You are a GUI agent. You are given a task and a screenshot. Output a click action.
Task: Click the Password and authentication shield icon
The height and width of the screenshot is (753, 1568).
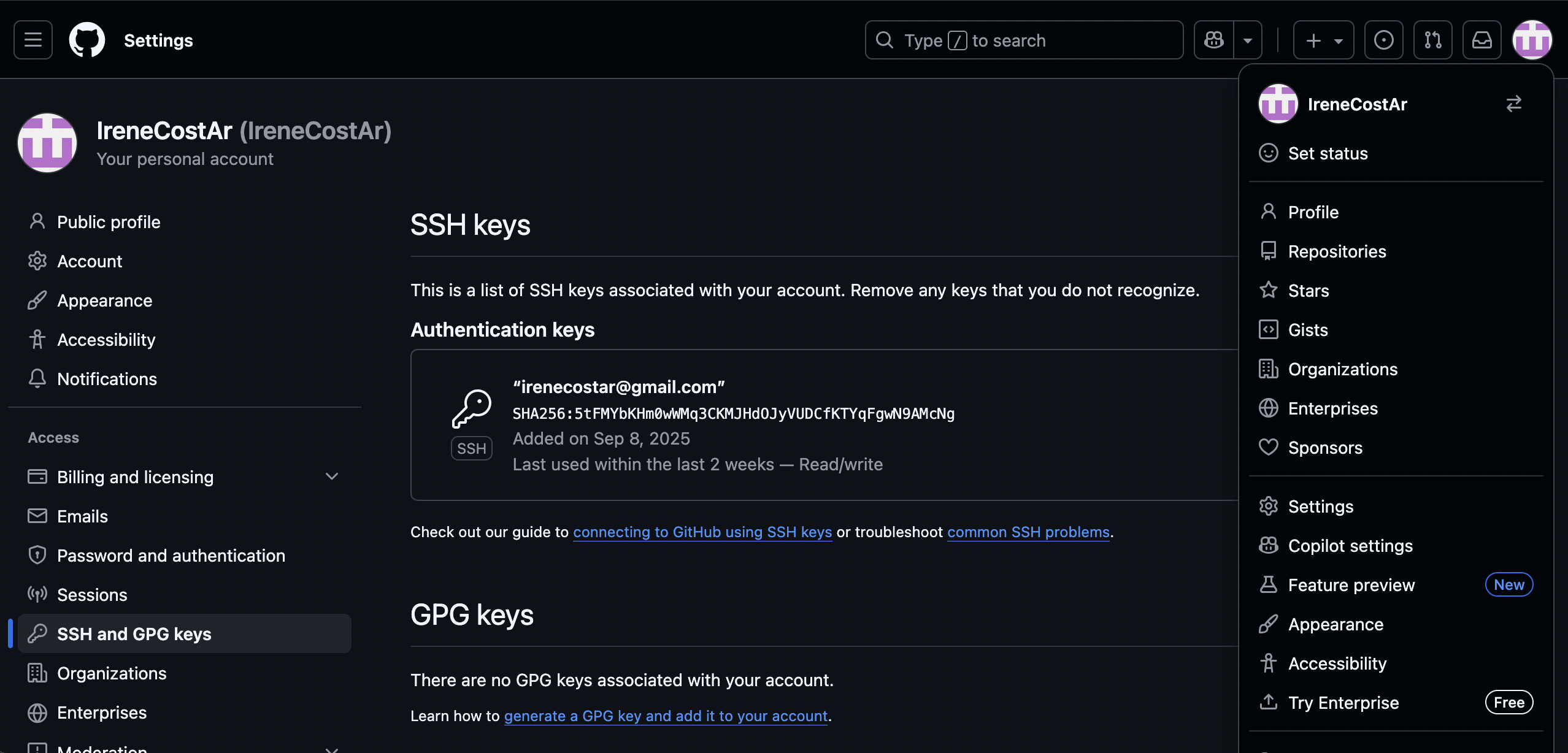(37, 556)
